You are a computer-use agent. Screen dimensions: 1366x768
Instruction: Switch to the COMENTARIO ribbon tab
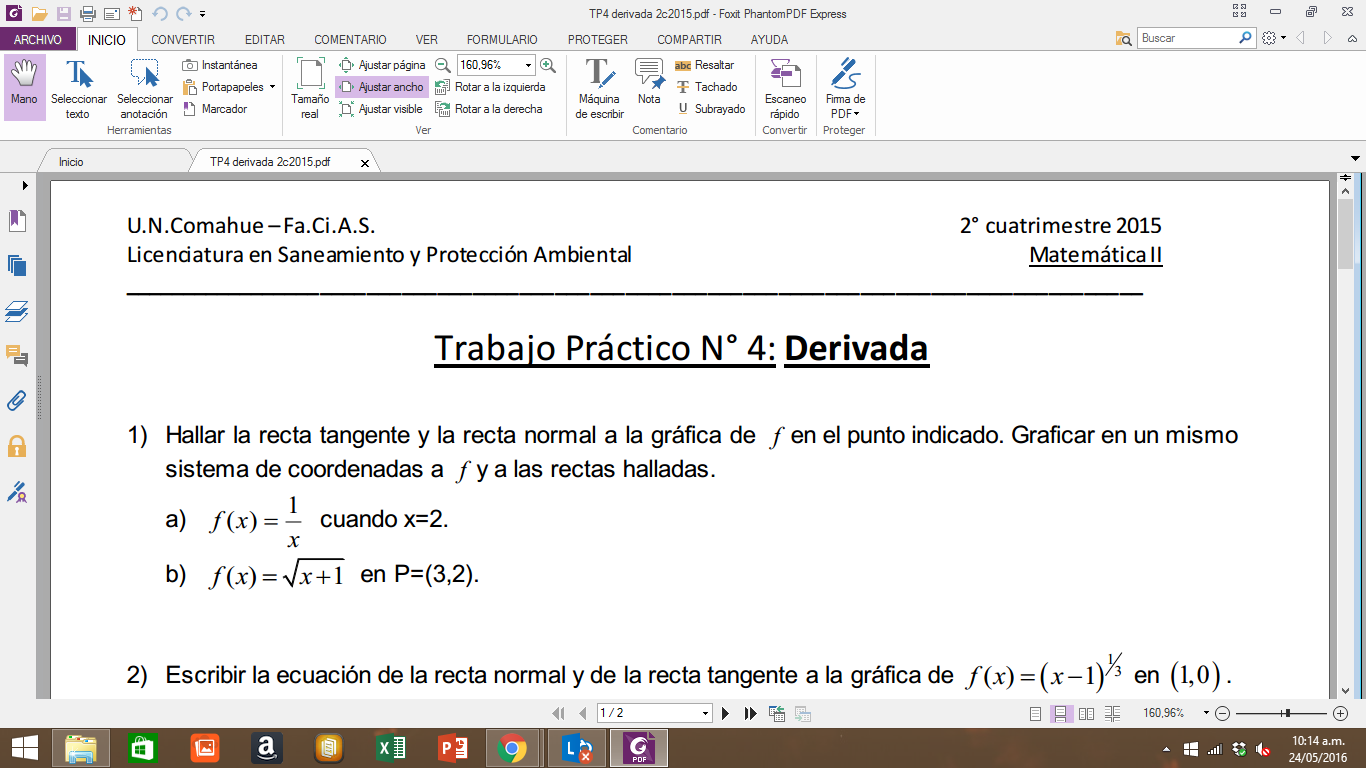coord(350,40)
